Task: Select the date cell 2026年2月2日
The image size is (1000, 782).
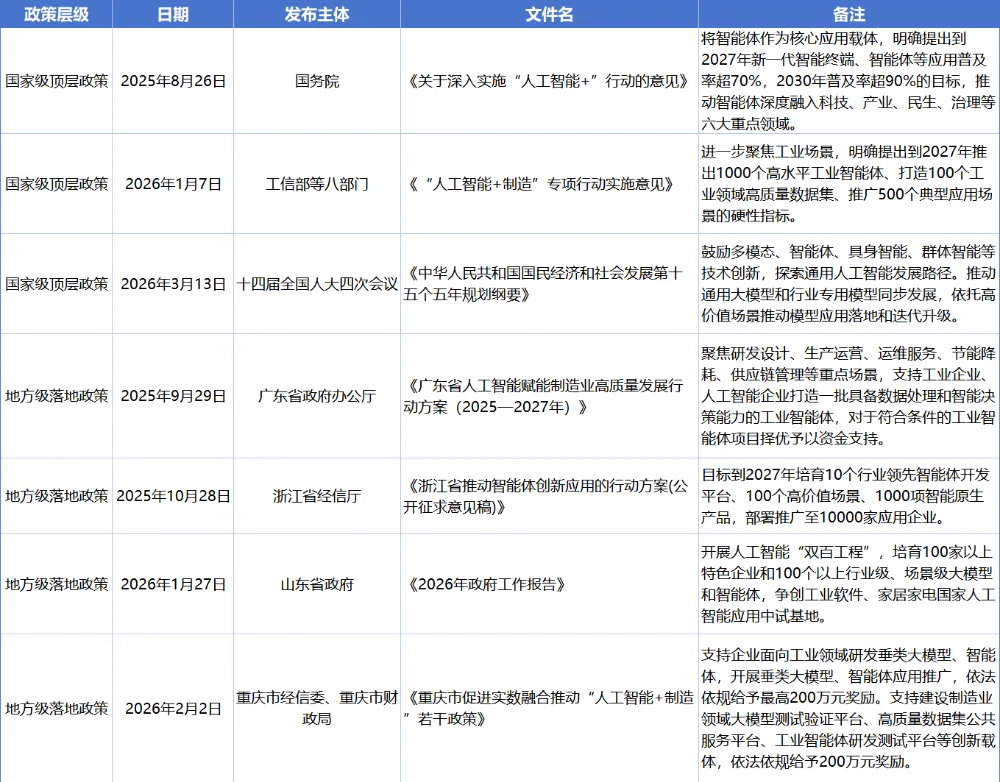Action: tap(173, 708)
